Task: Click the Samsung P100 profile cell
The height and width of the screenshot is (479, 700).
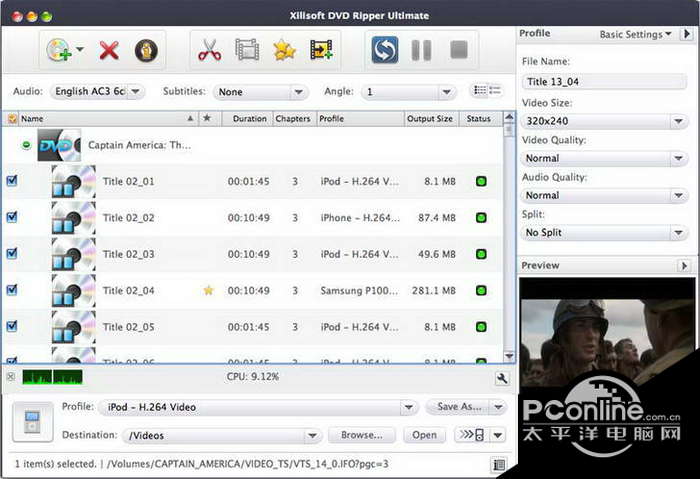Action: 359,291
